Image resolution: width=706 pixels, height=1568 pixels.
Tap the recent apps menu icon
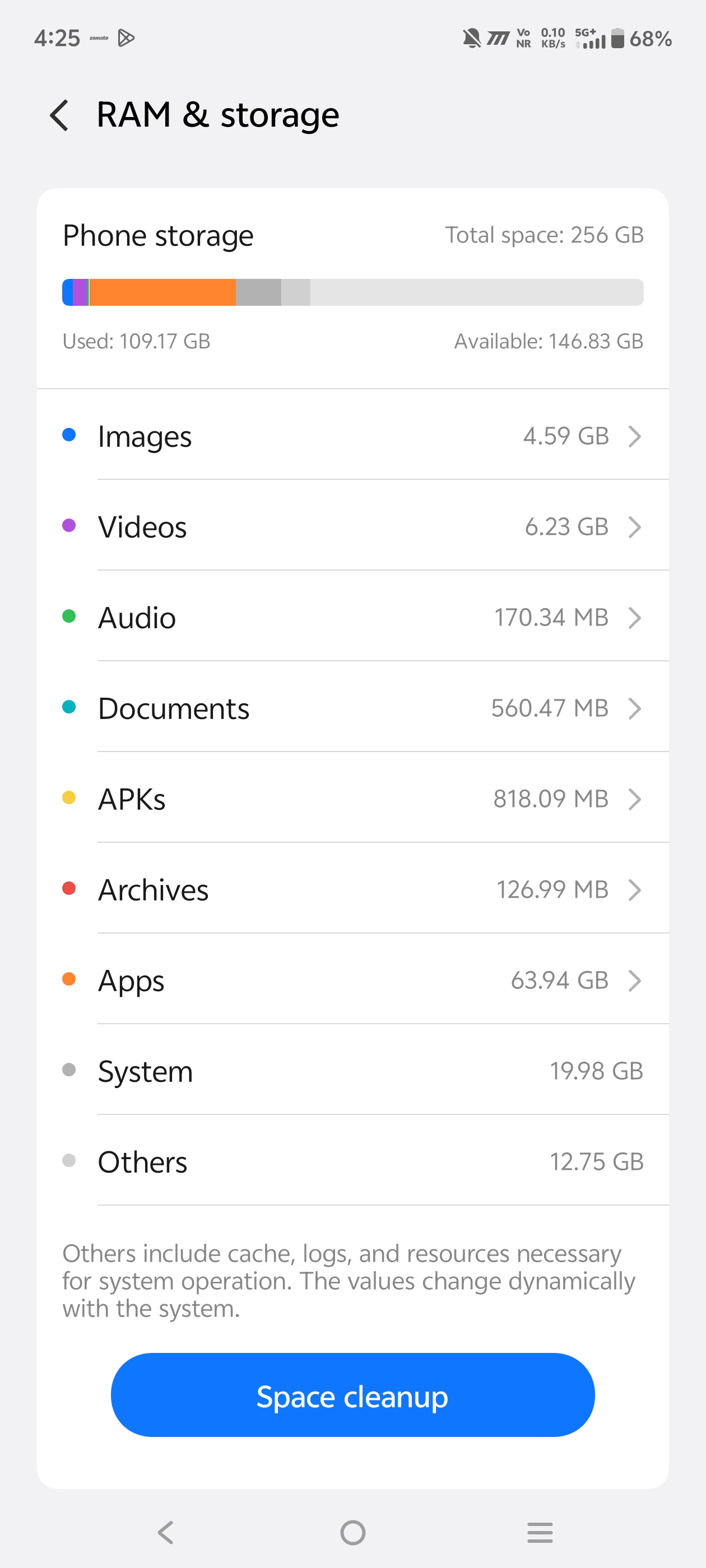point(540,1532)
